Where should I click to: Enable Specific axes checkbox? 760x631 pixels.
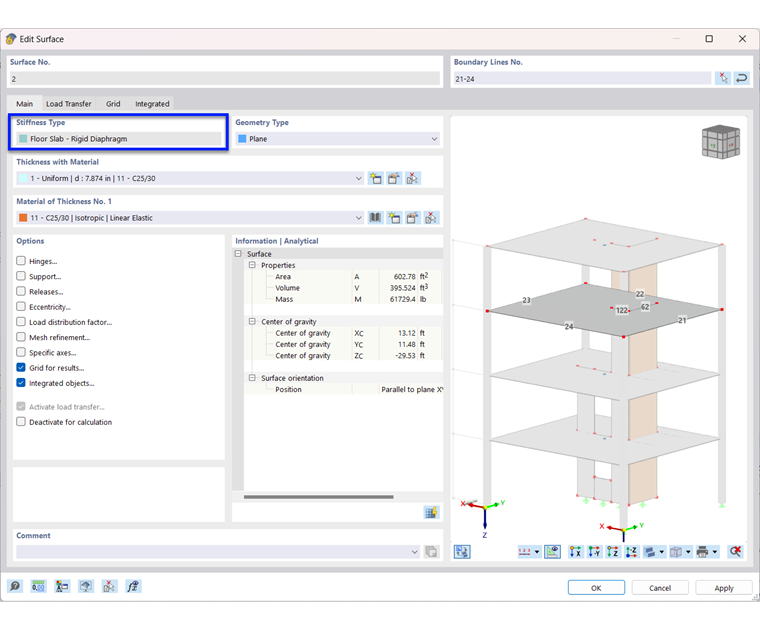pos(21,352)
